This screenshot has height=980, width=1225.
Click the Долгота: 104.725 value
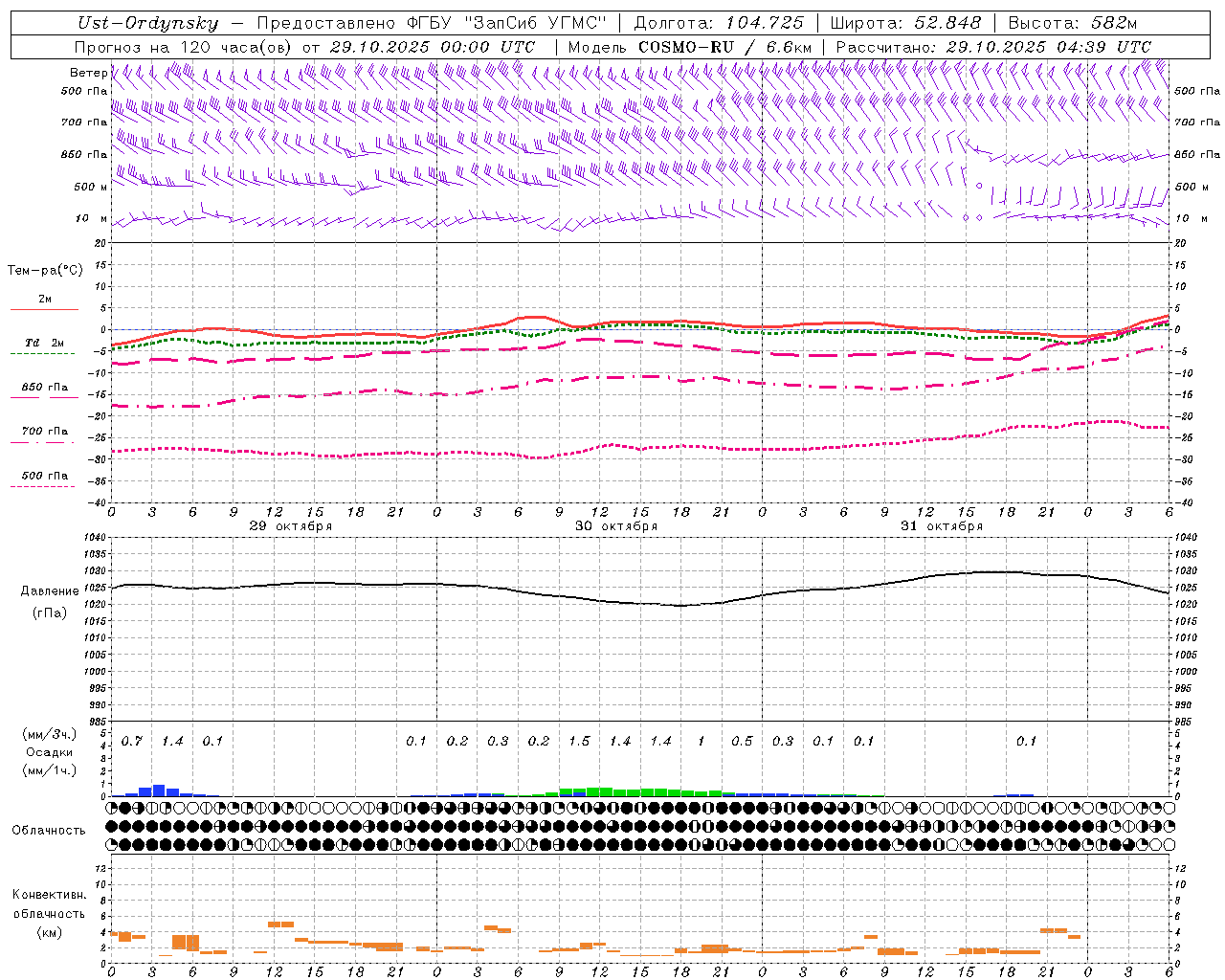click(720, 24)
